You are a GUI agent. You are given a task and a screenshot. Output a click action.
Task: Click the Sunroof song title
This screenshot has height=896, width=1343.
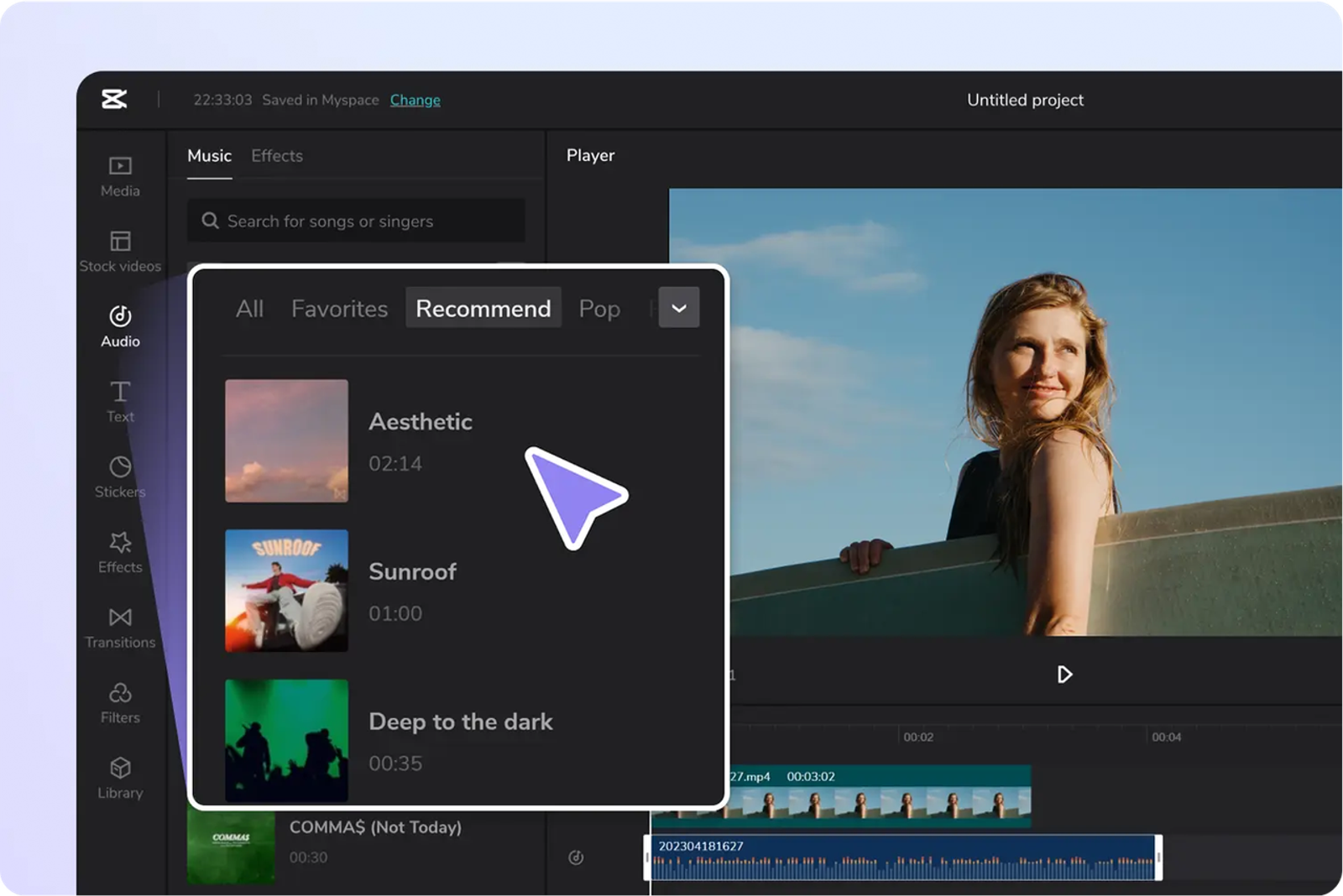[x=412, y=571]
